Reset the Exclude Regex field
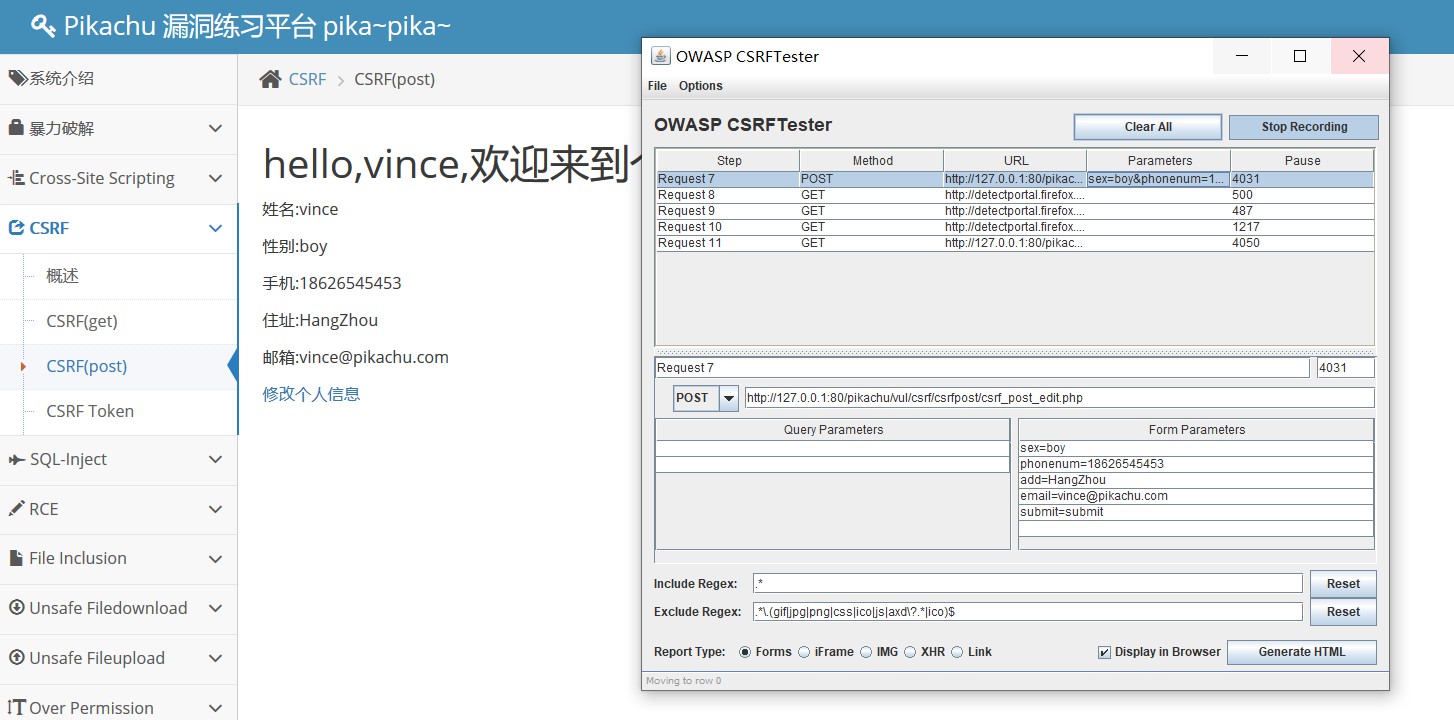 tap(1343, 612)
